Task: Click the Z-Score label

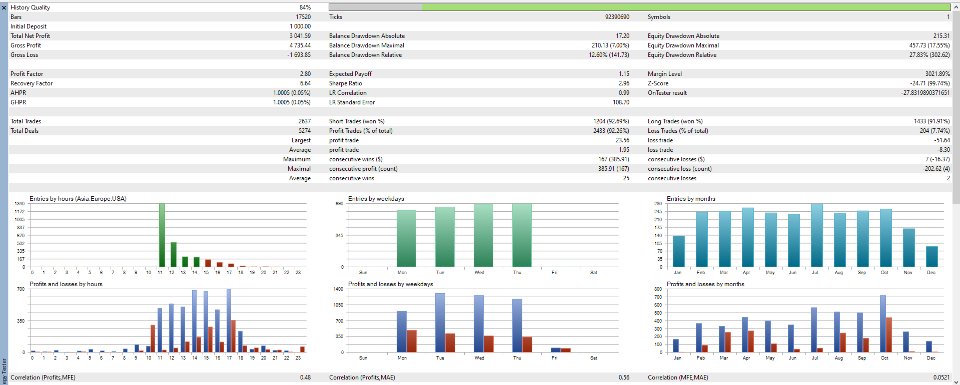Action: coord(659,83)
